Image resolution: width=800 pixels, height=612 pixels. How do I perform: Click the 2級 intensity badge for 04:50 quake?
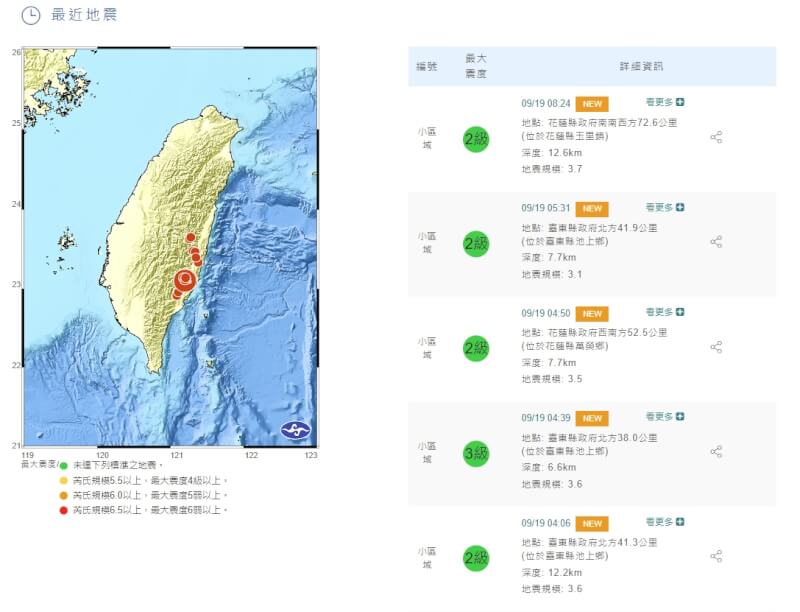point(476,348)
